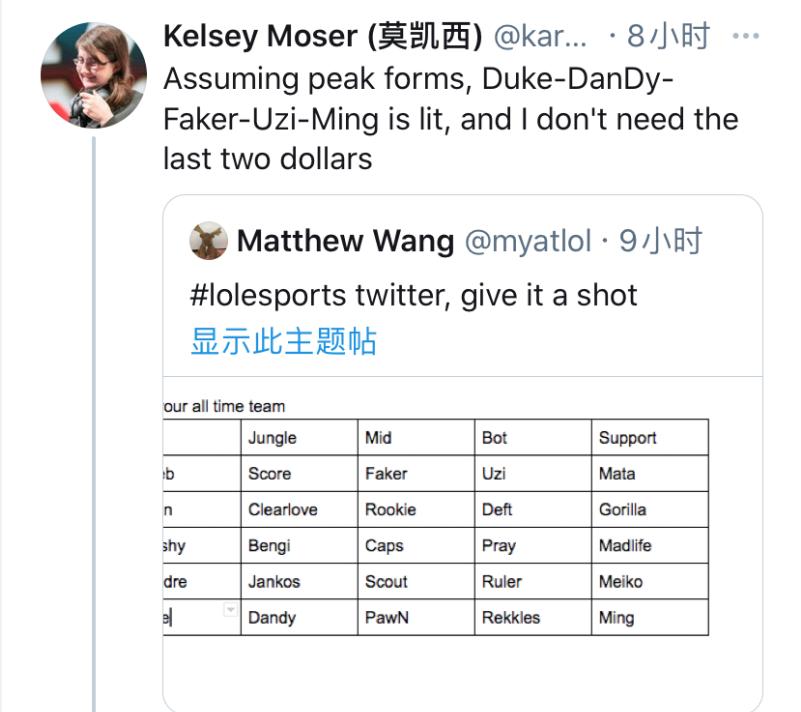The image size is (801, 712).
Task: Select the Ming cell in Support column
Action: point(616,618)
